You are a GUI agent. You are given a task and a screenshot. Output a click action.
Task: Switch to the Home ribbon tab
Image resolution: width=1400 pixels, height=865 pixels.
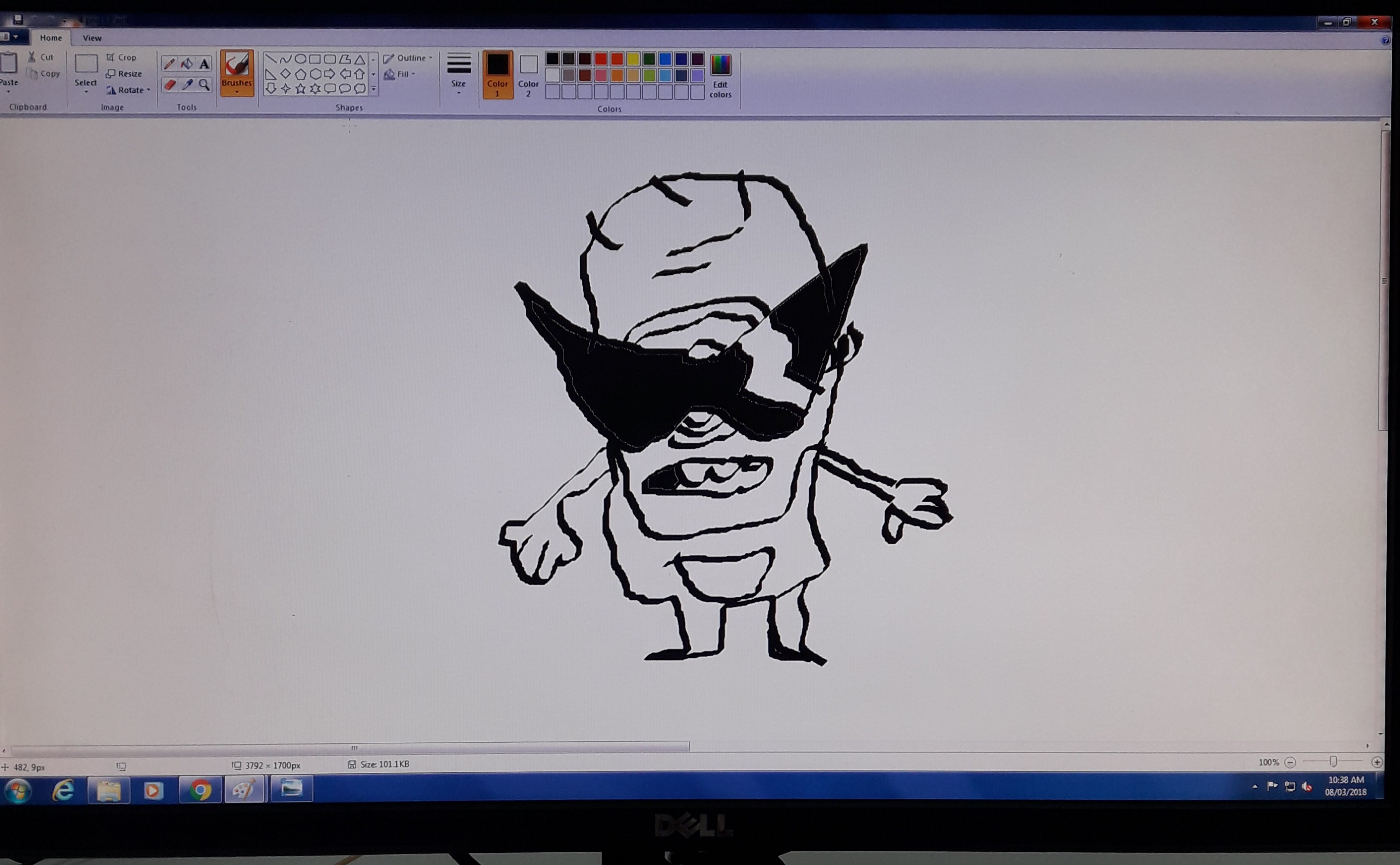click(x=51, y=38)
